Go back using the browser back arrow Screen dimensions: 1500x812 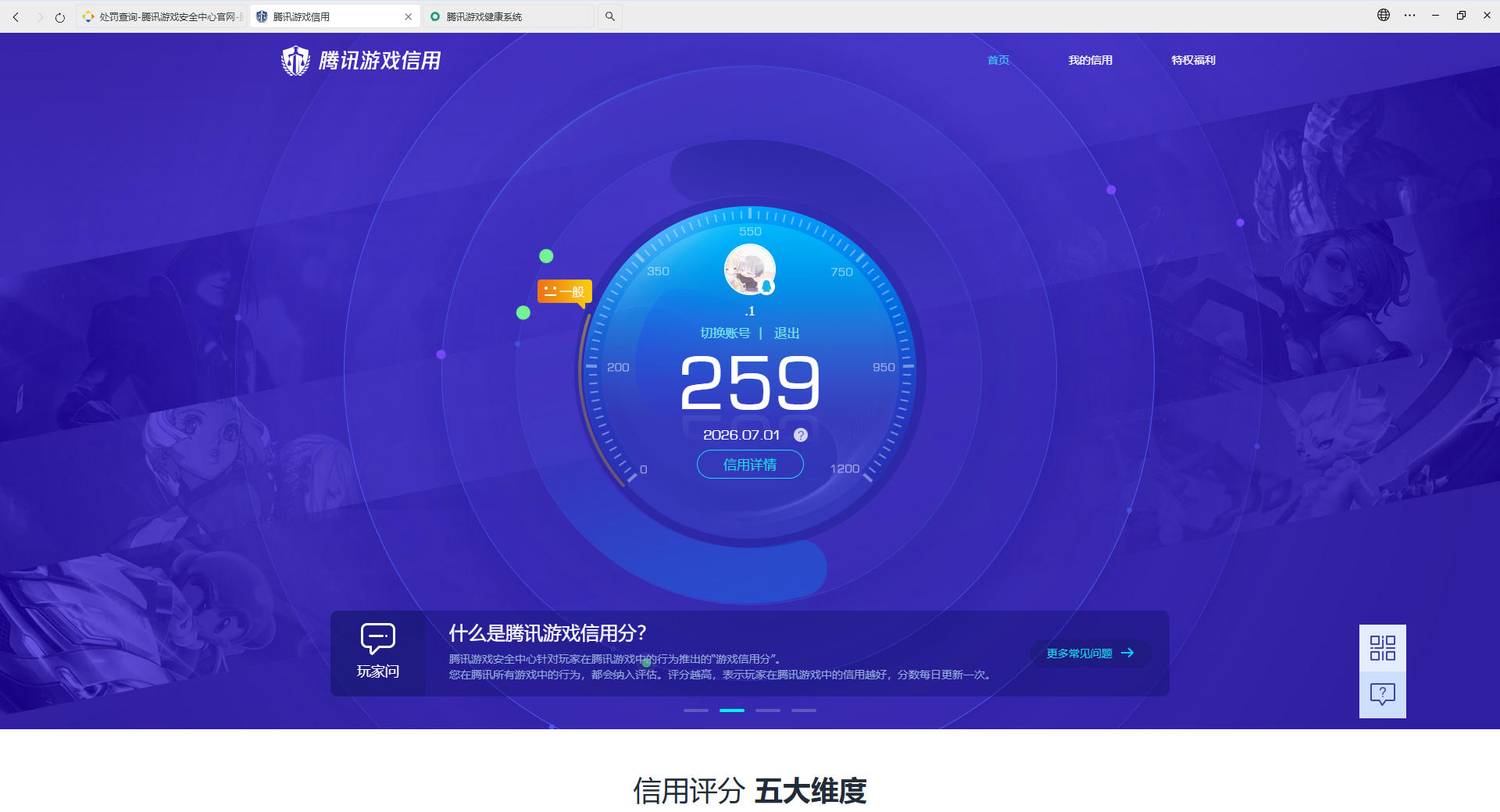pos(16,16)
